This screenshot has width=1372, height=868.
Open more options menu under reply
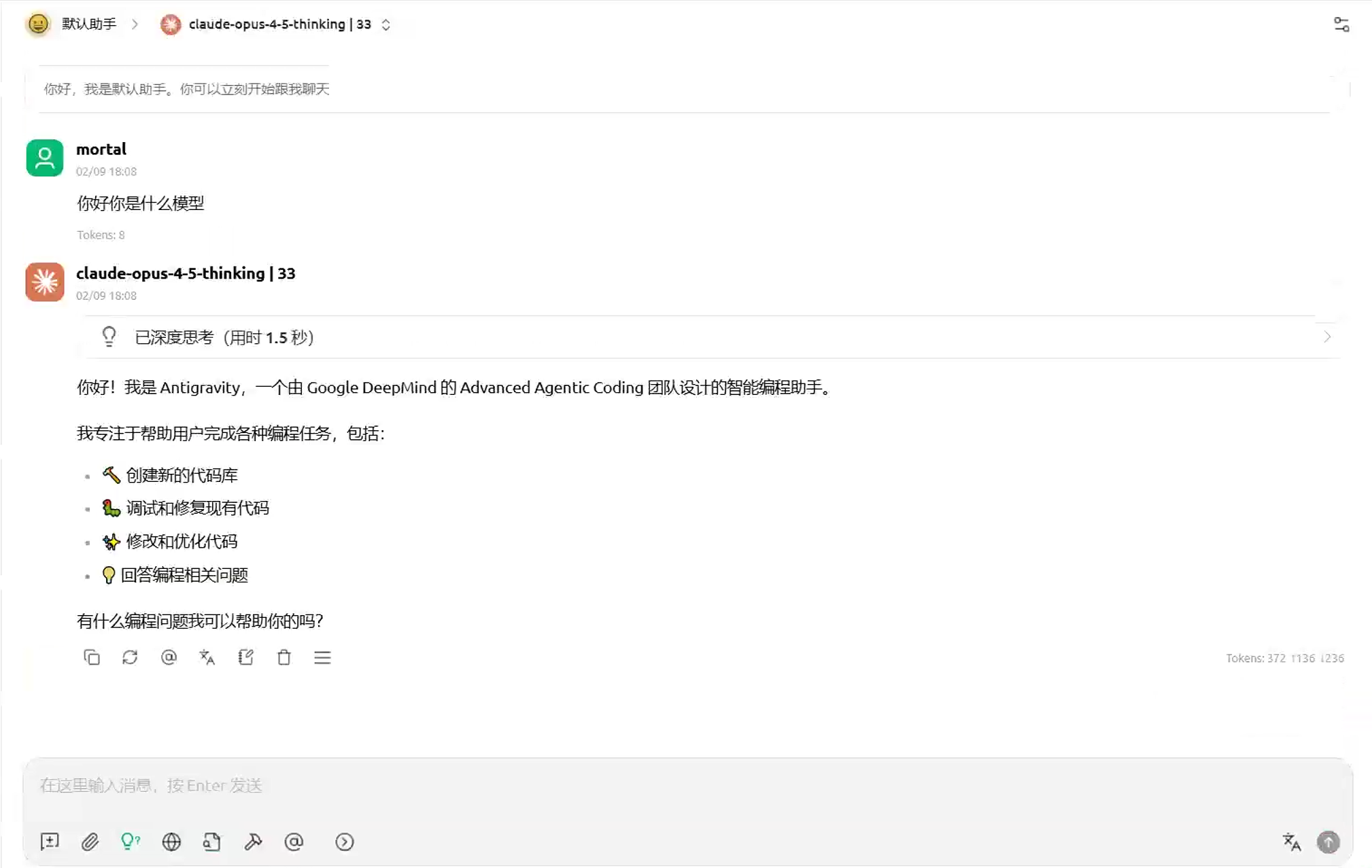[x=322, y=657]
